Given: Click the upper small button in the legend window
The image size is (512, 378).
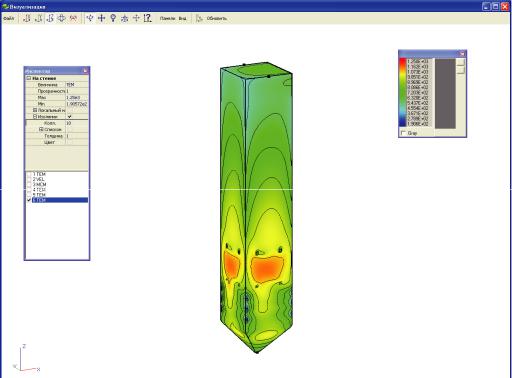Looking at the screenshot, I should [460, 62].
